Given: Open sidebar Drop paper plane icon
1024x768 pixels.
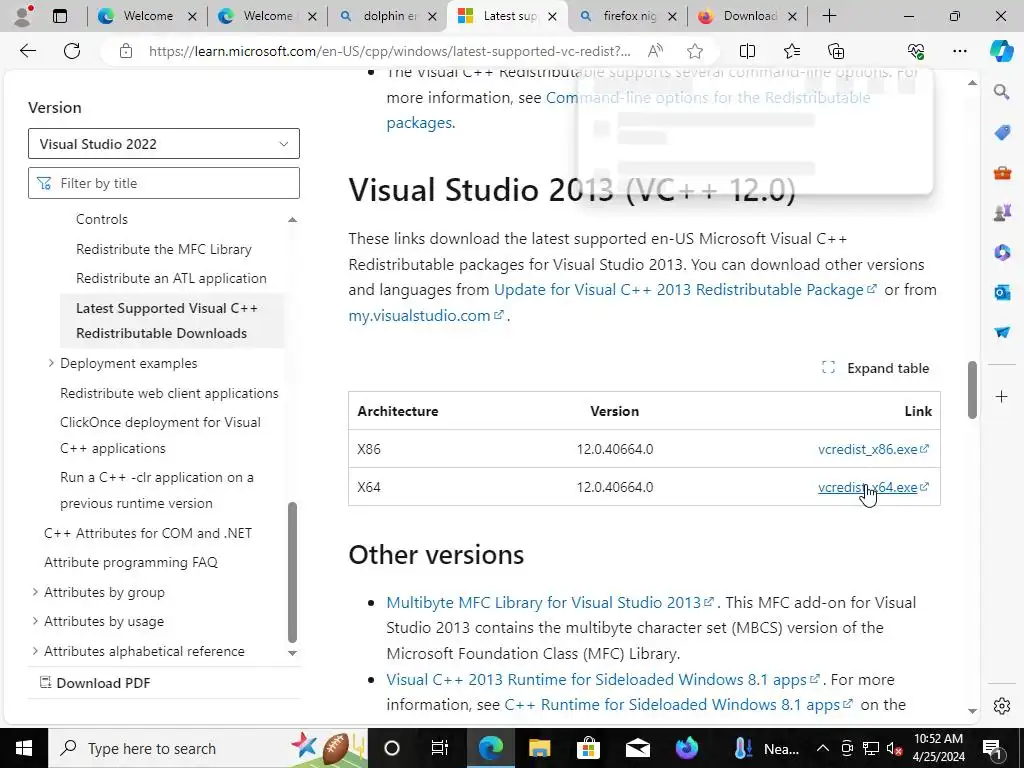Looking at the screenshot, I should pyautogui.click(x=1002, y=332).
